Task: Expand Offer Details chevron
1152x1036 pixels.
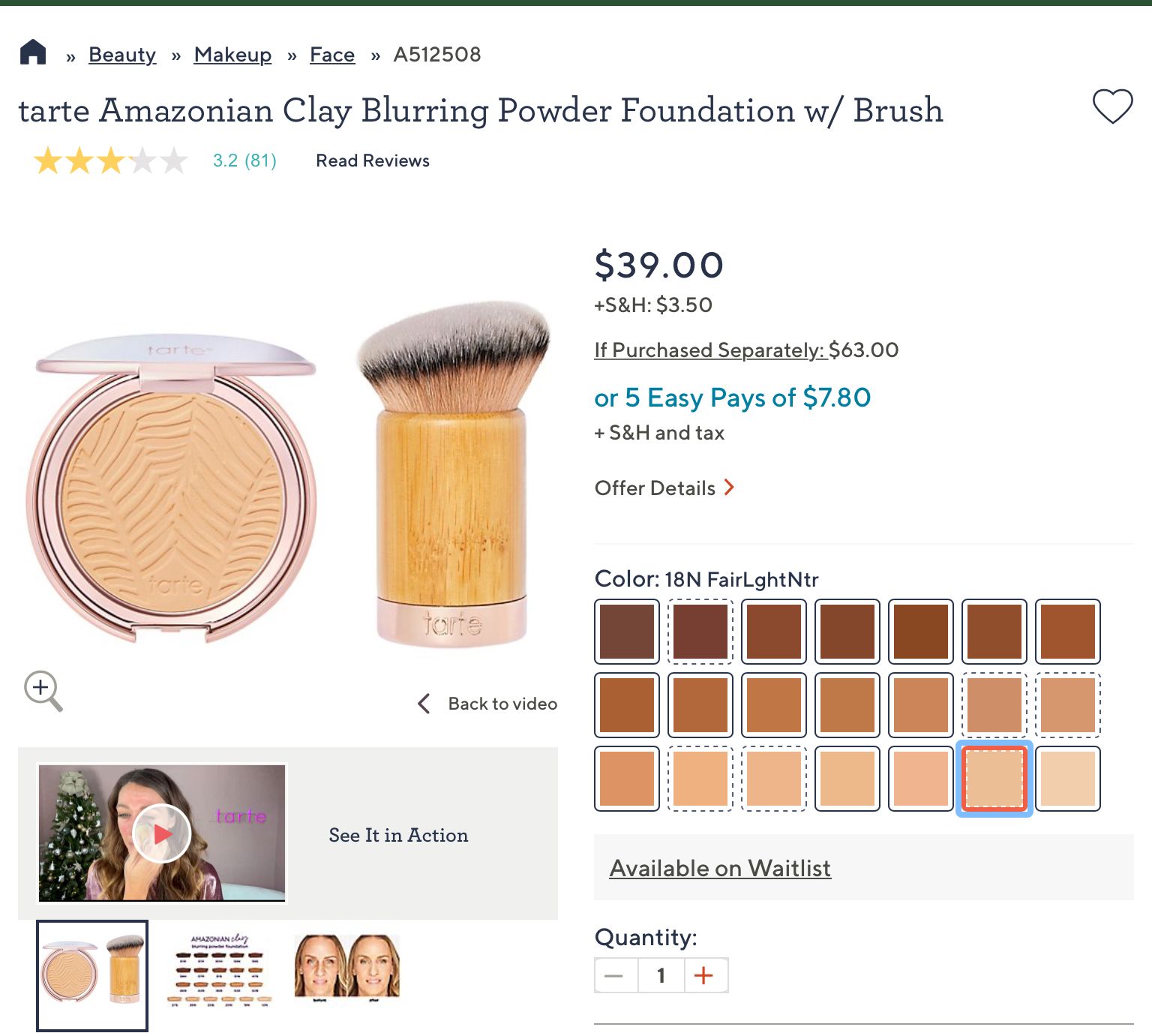Action: point(729,488)
